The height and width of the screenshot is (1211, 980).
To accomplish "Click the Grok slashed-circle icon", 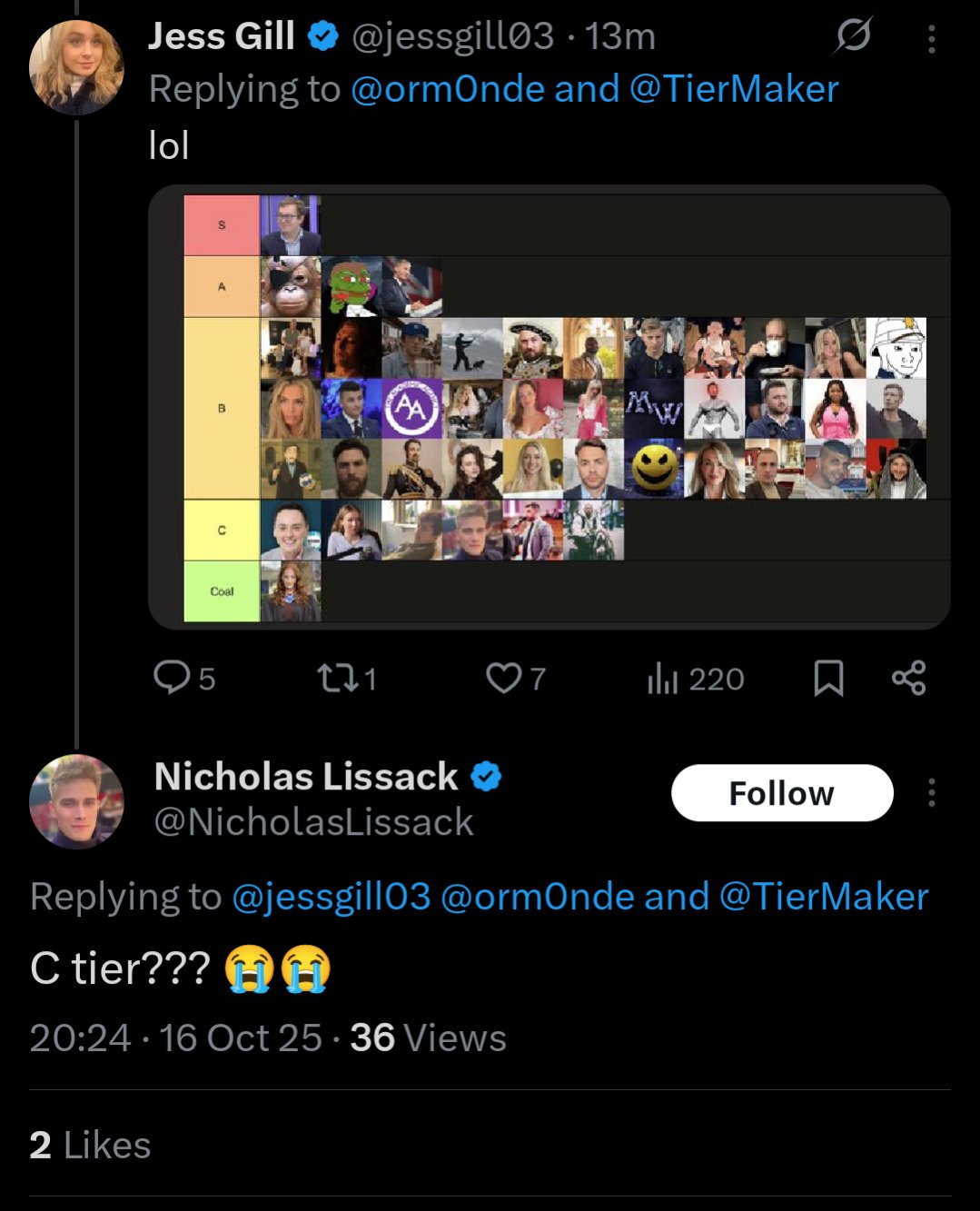I will click(853, 35).
